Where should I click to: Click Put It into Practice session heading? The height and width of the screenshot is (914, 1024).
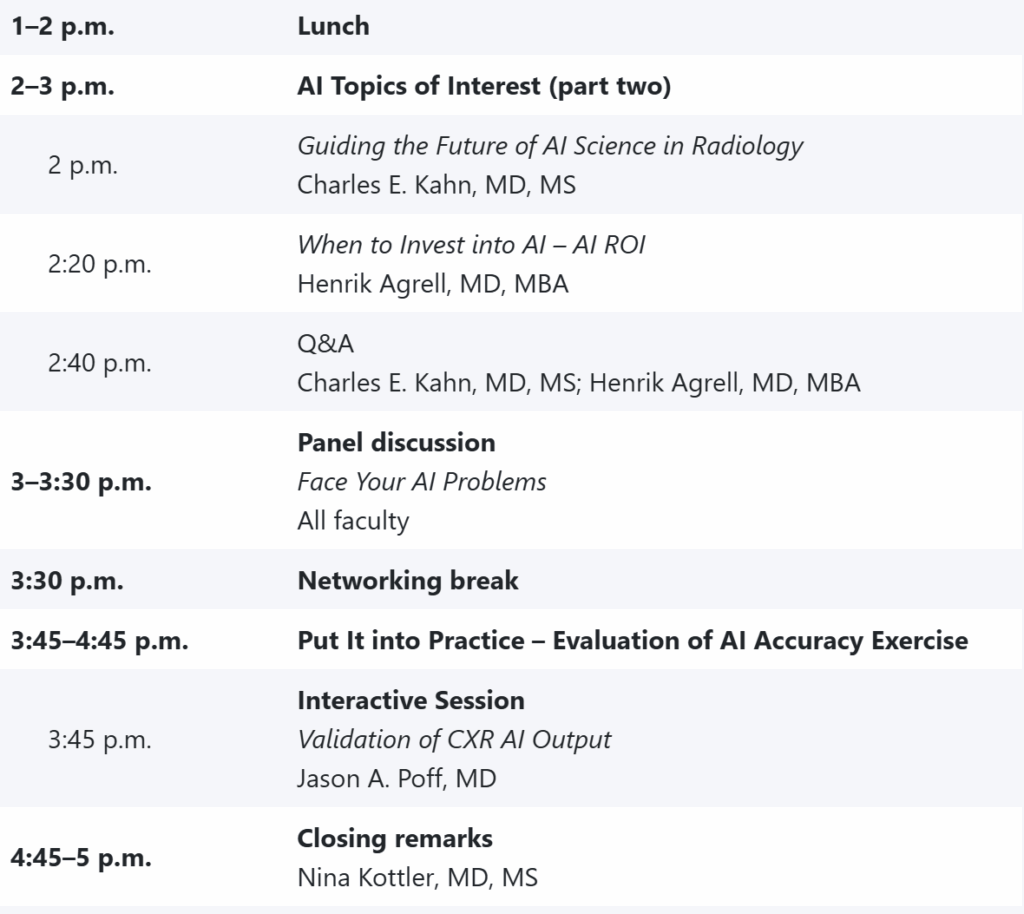click(632, 640)
